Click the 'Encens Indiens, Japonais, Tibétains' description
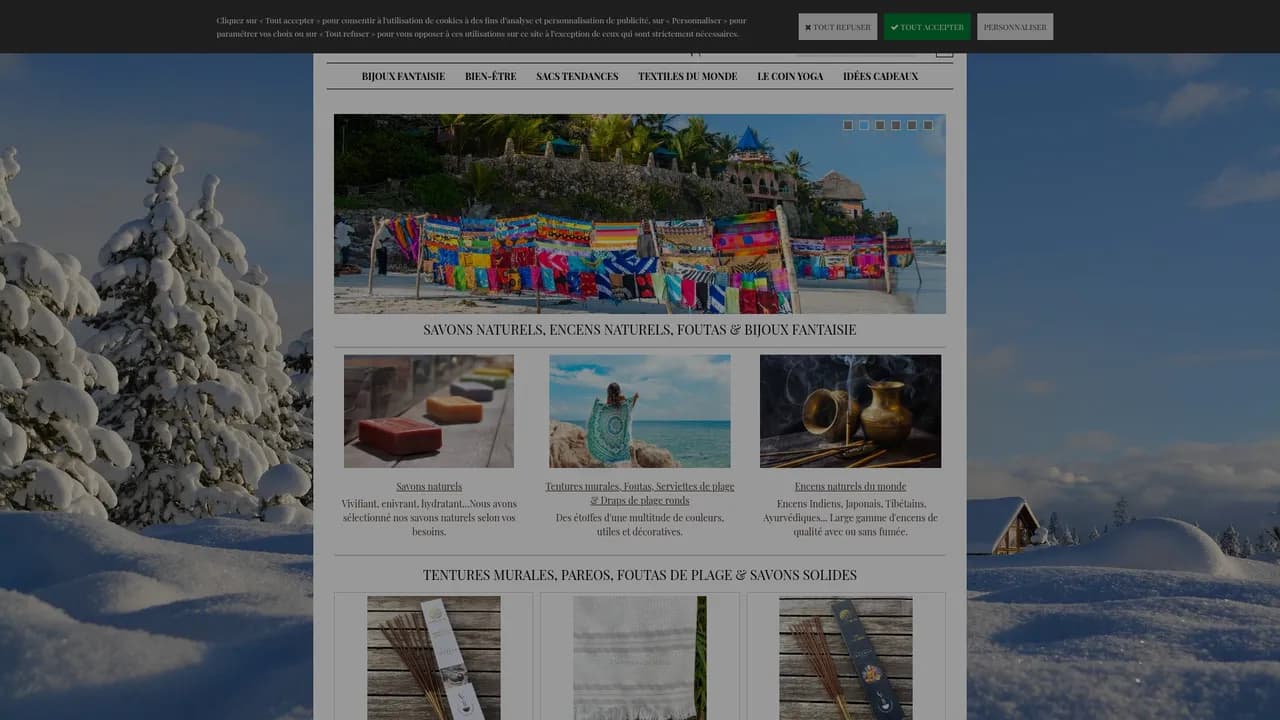The width and height of the screenshot is (1280, 720). pos(850,518)
